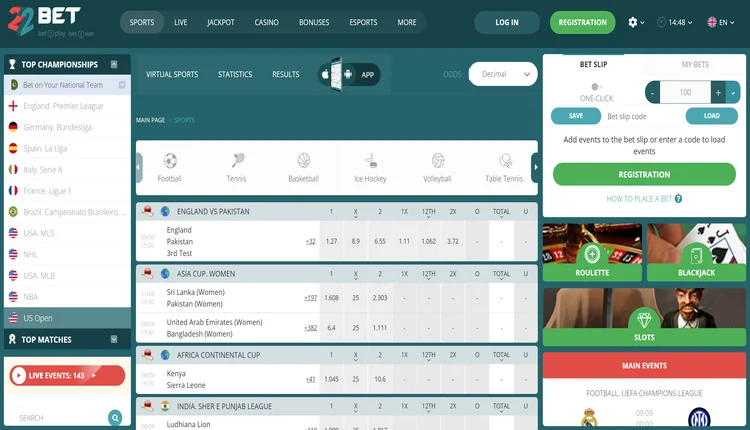Click the France Ligue 1 flag icon
750x430 pixels.
(13, 190)
